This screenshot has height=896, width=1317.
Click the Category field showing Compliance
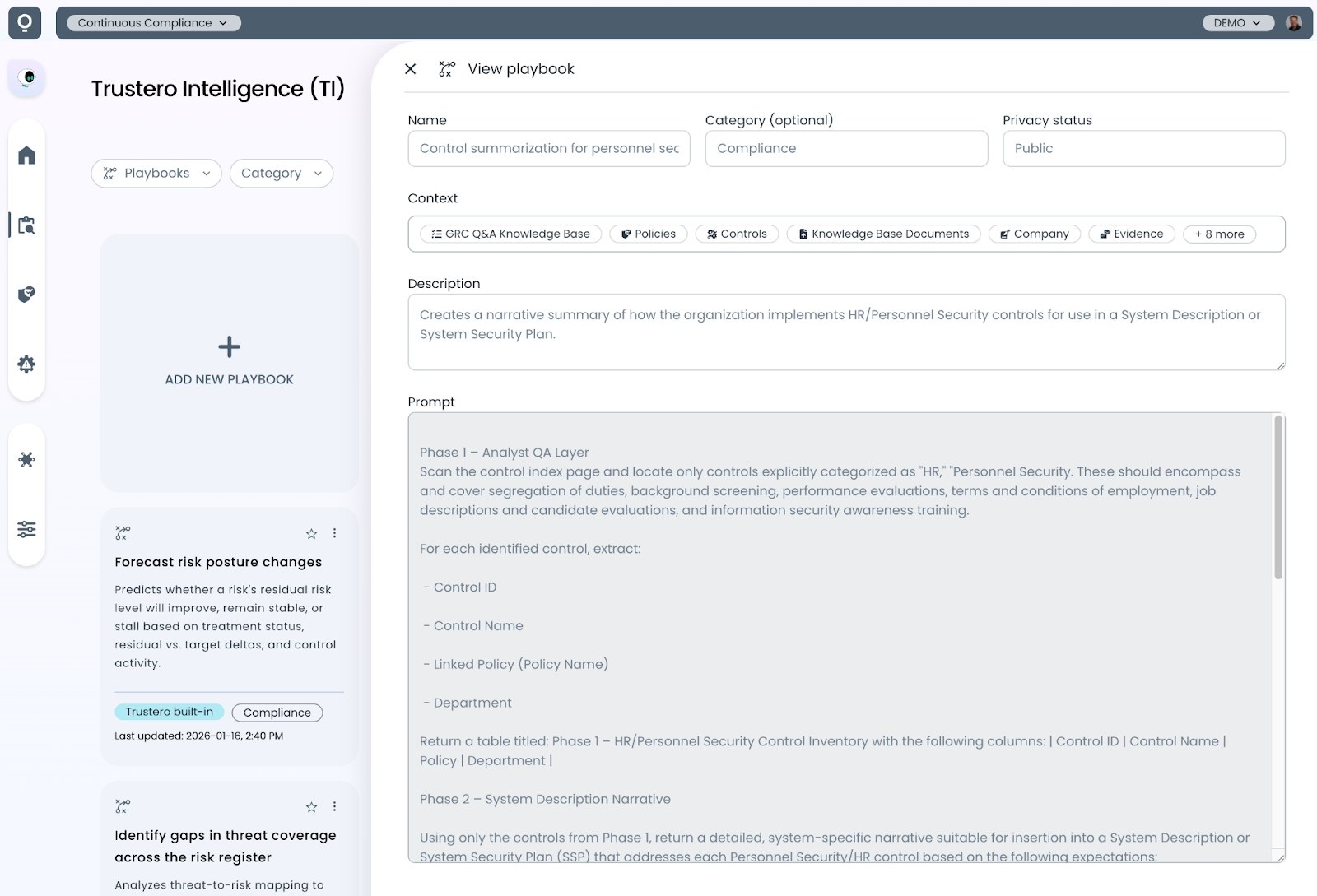846,148
